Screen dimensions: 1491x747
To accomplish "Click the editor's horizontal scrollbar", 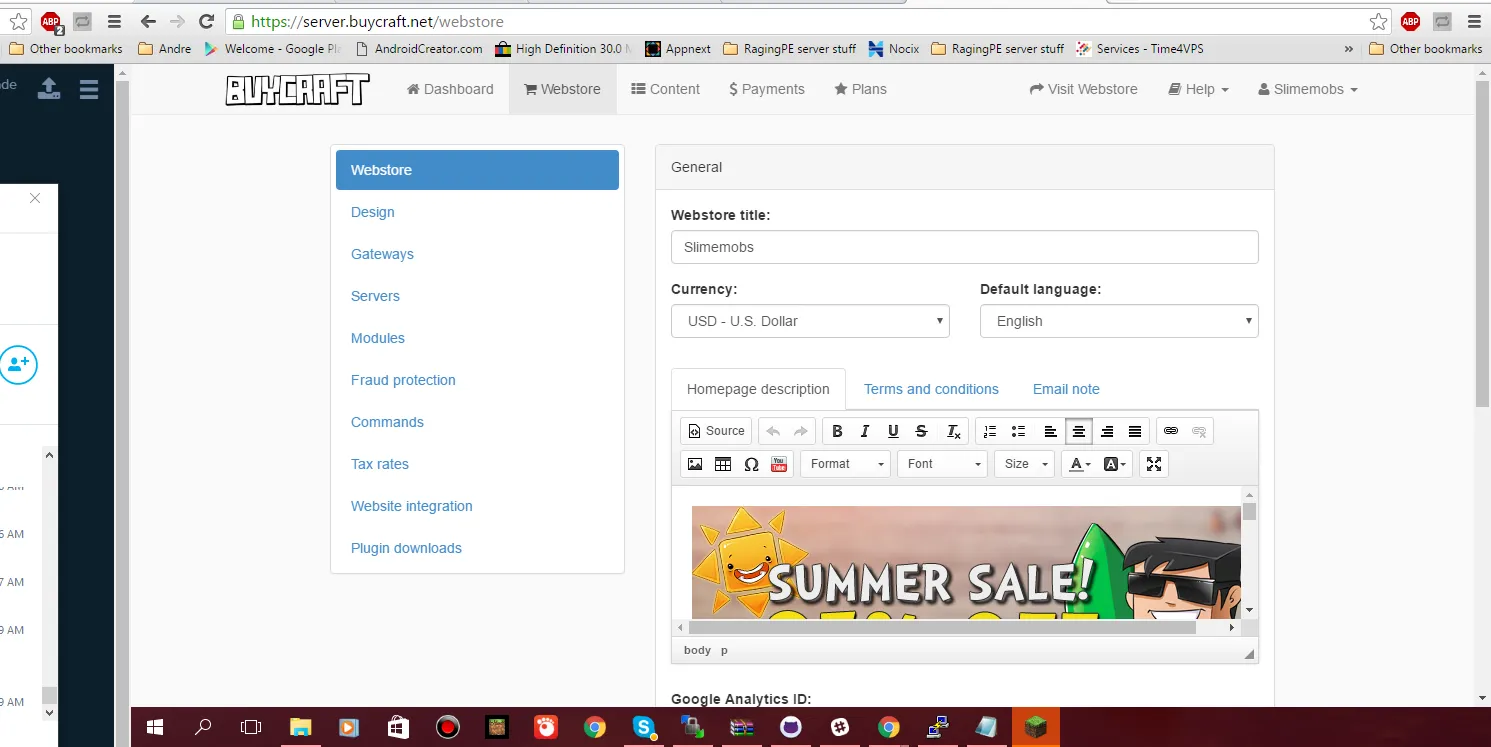I will 942,628.
